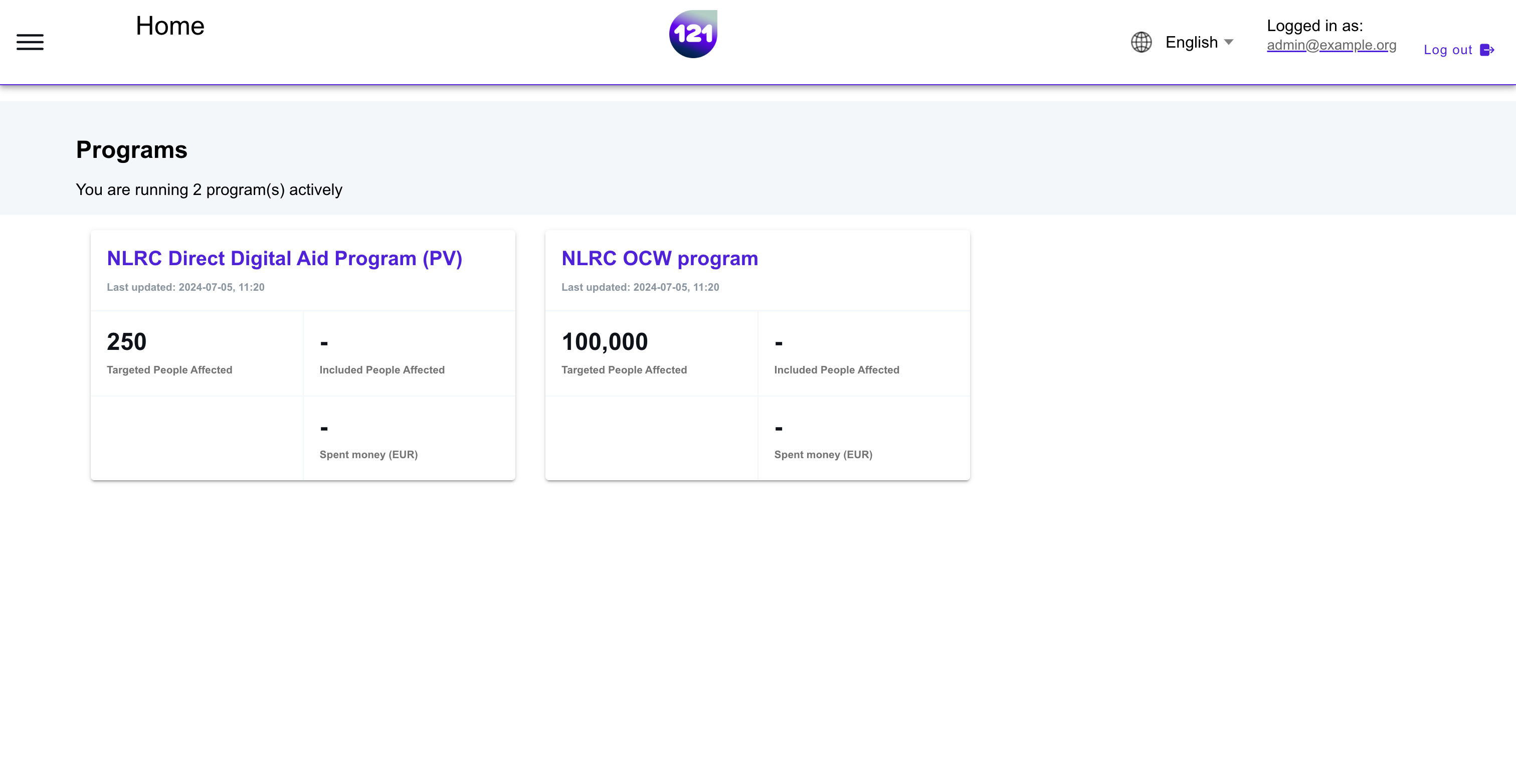This screenshot has height=784, width=1516.
Task: Open the hamburger side menu
Action: tap(30, 42)
